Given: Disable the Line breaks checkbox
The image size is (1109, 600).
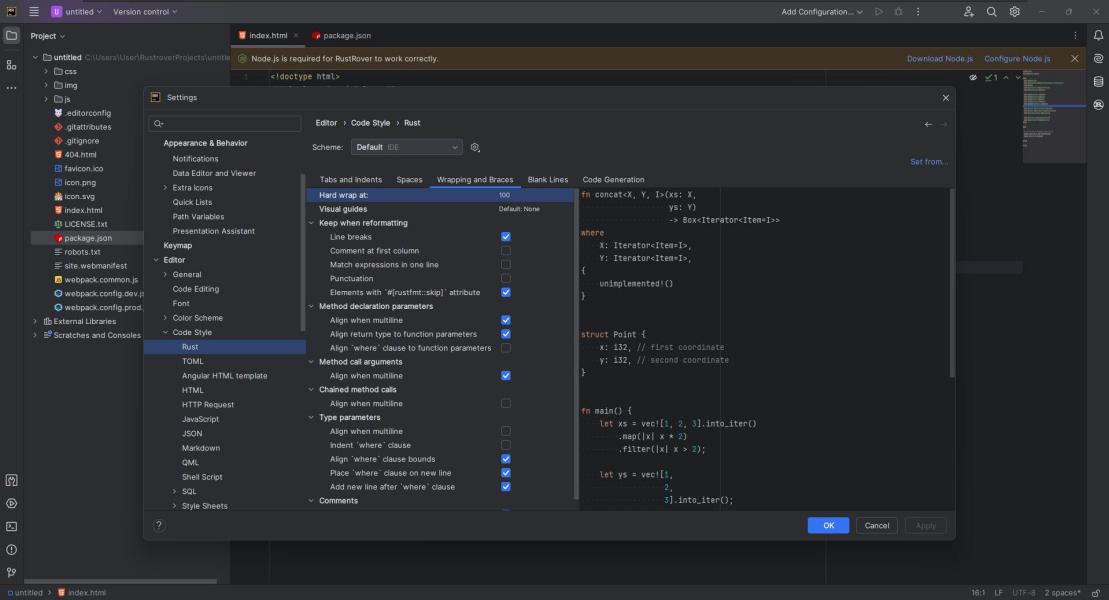Looking at the screenshot, I should pyautogui.click(x=505, y=237).
